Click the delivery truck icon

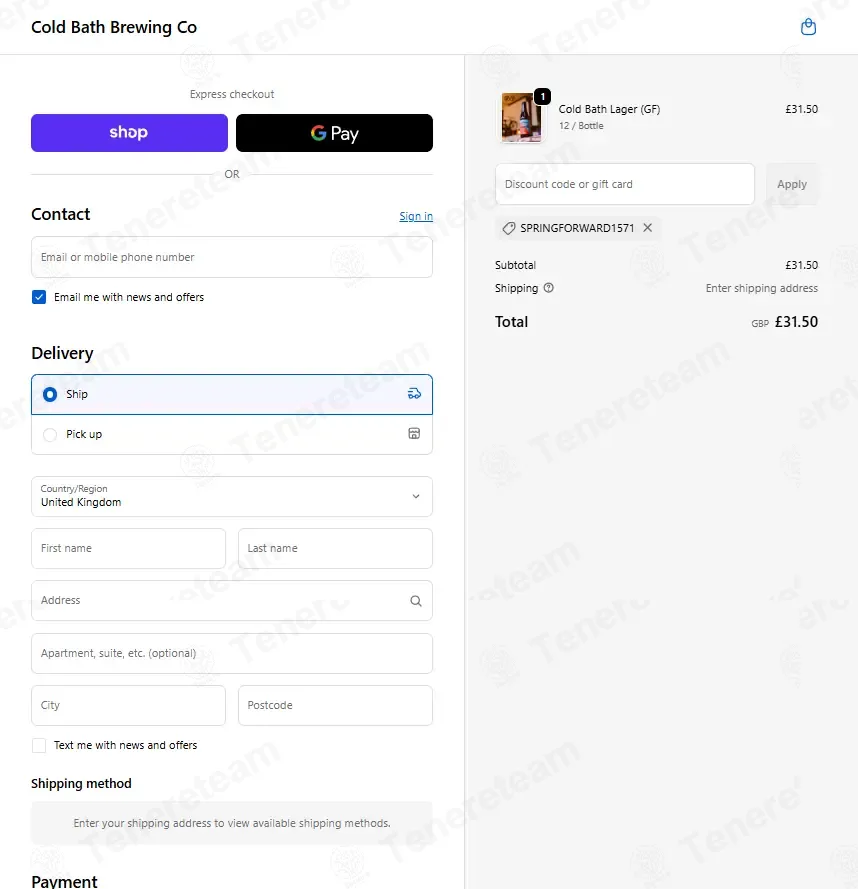pyautogui.click(x=415, y=393)
